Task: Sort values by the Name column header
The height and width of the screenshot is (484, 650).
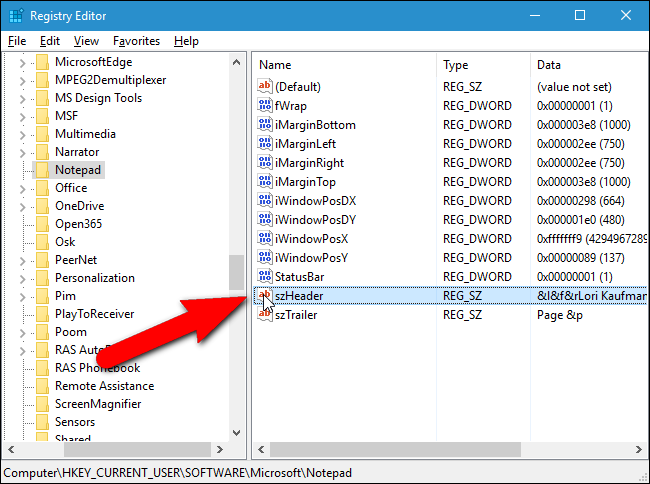Action: (344, 65)
